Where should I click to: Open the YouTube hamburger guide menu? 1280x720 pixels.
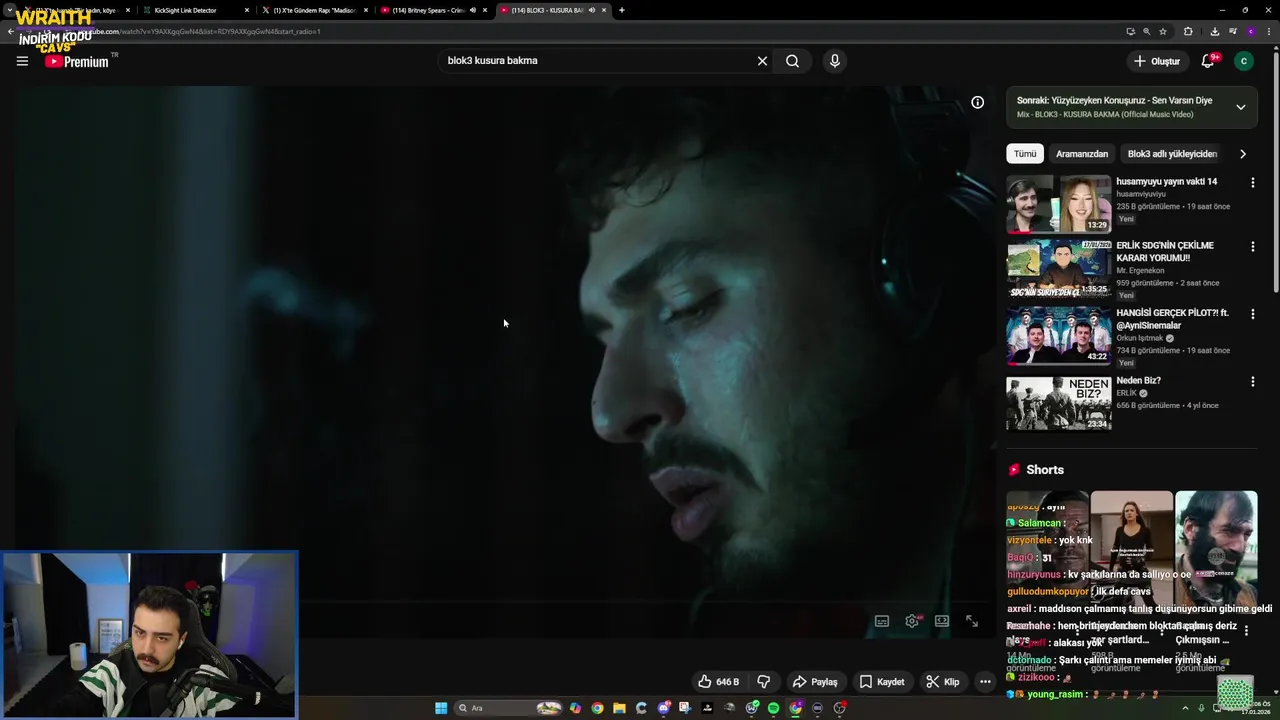pos(22,61)
